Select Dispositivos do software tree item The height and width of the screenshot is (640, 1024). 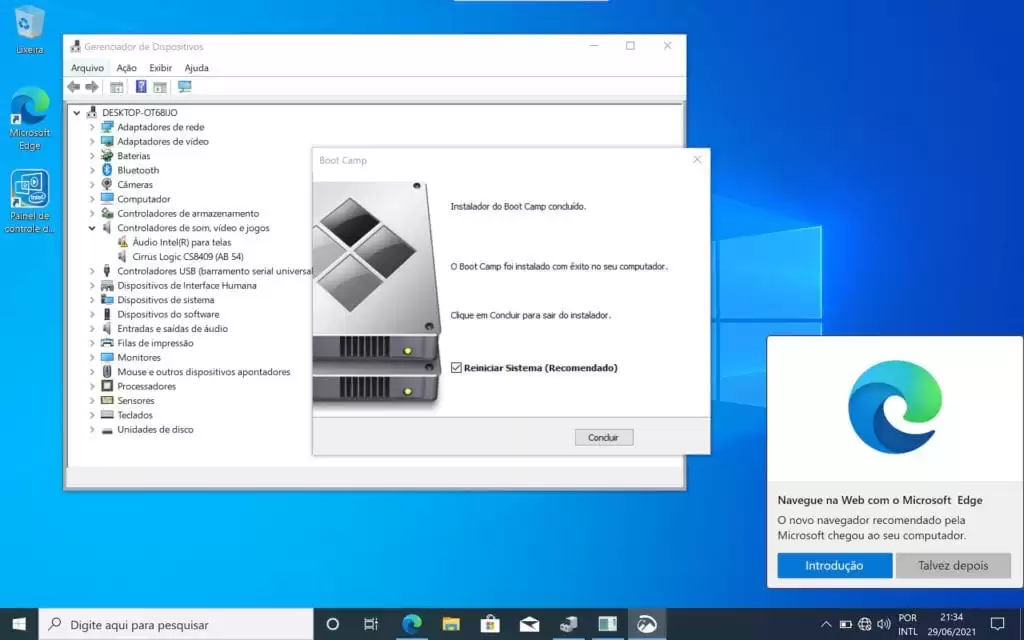[168, 314]
